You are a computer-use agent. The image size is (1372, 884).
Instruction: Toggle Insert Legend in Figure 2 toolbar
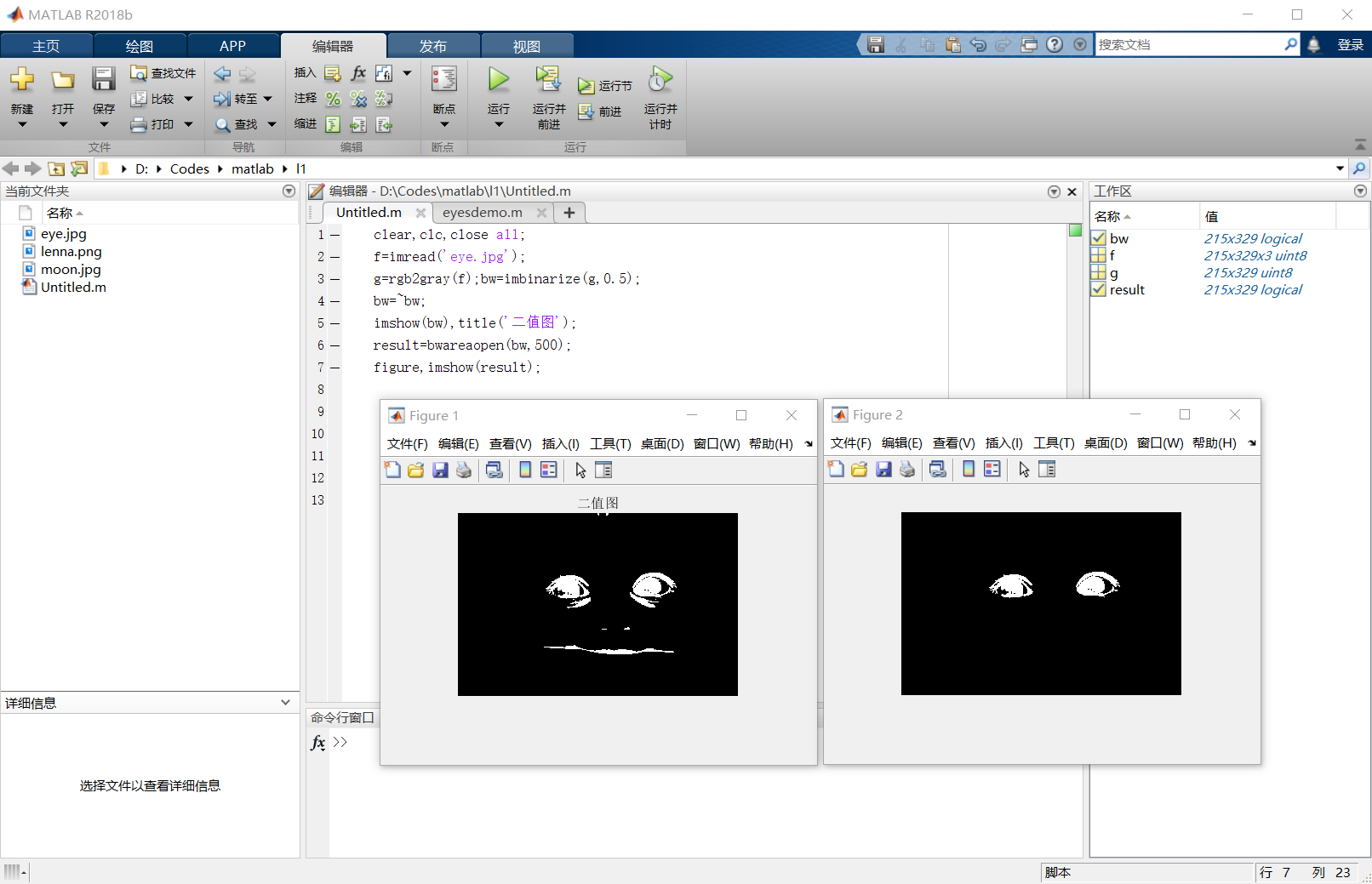click(x=992, y=469)
